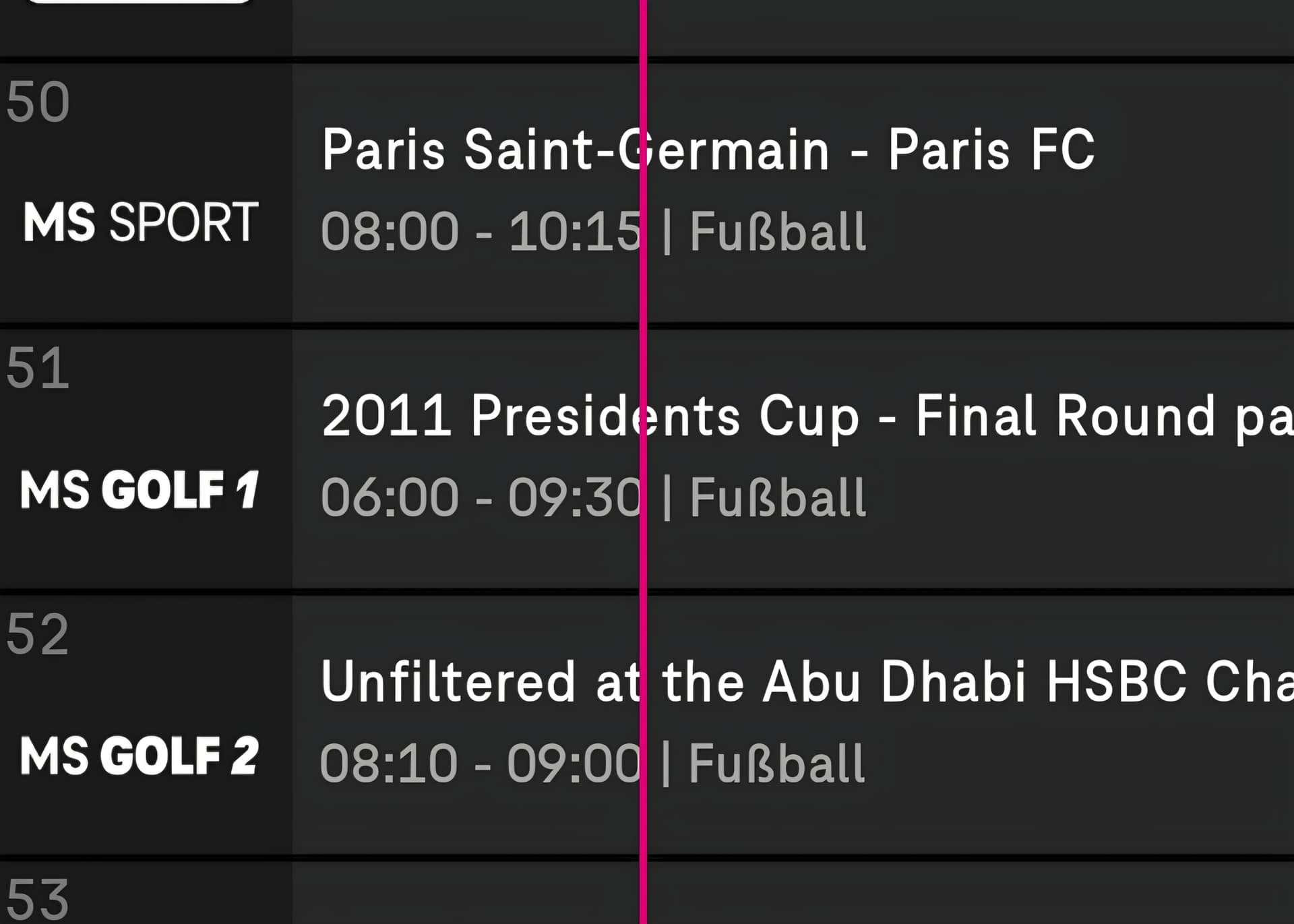Open Paris Saint-Germain - Paris FC program
Screen dimensions: 1294x924
coord(708,150)
